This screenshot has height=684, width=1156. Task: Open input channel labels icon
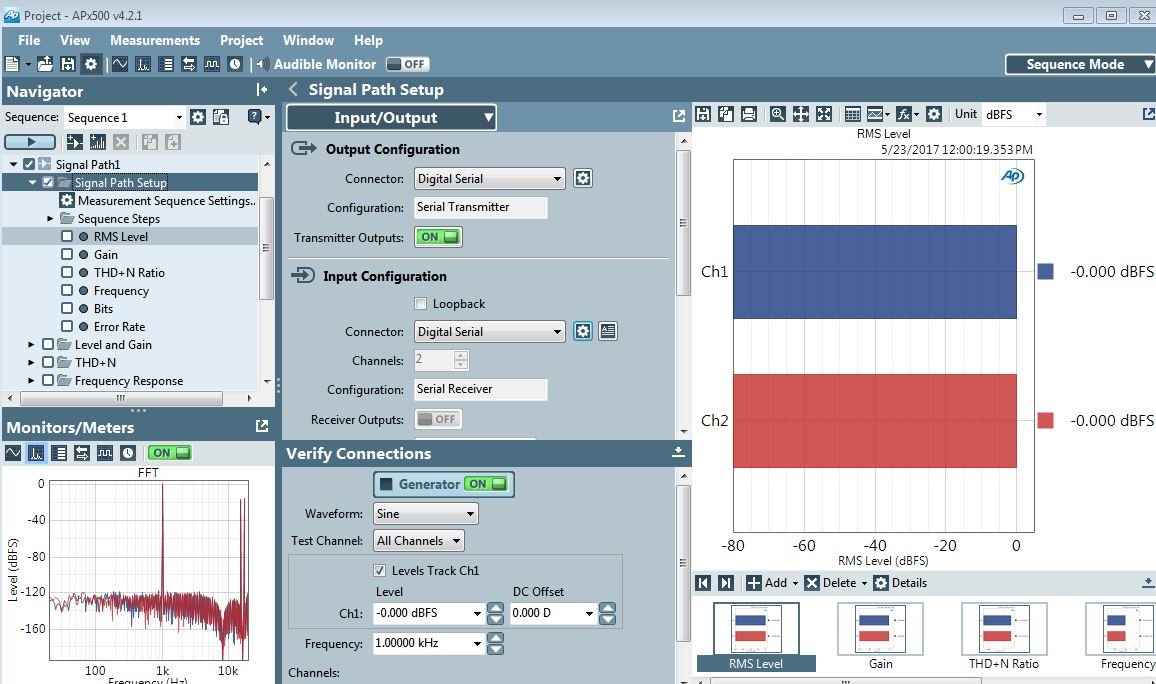coord(607,332)
